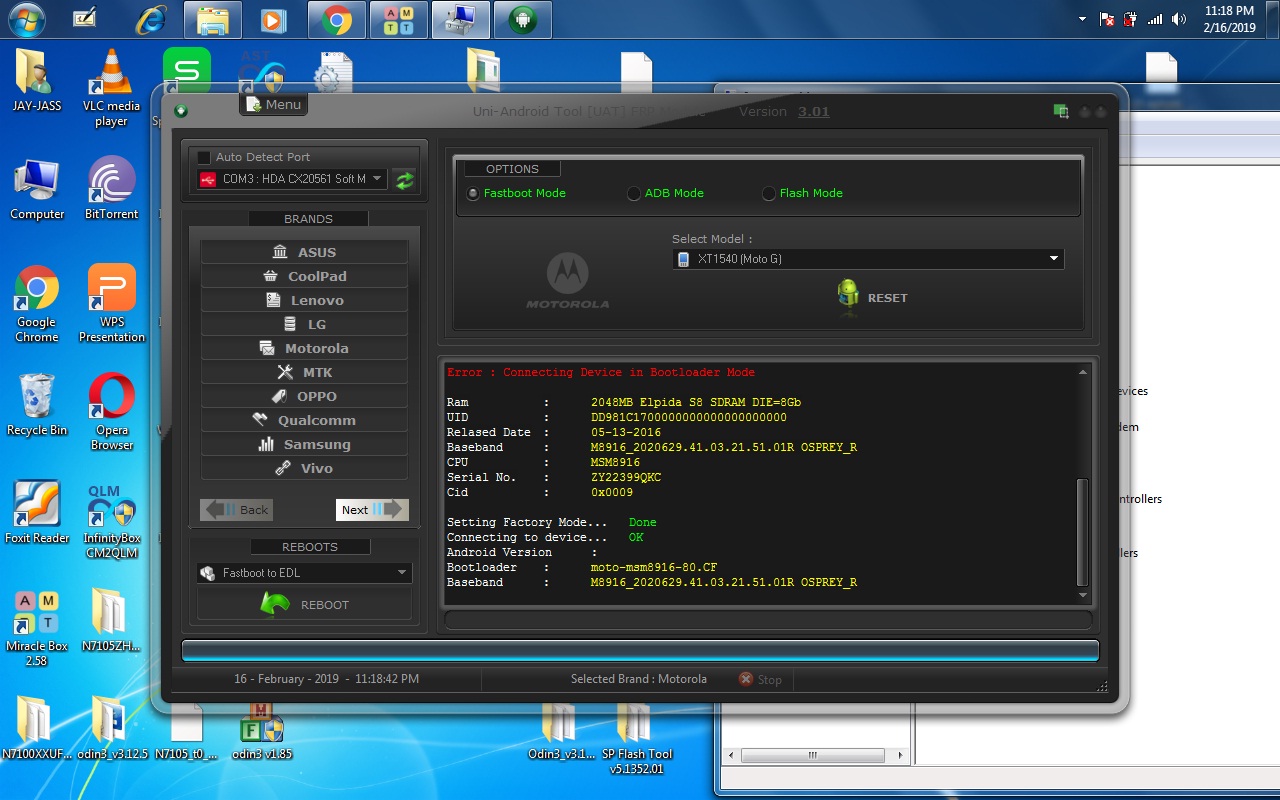Click the log panel vertical scrollbar thumb

point(1082,532)
